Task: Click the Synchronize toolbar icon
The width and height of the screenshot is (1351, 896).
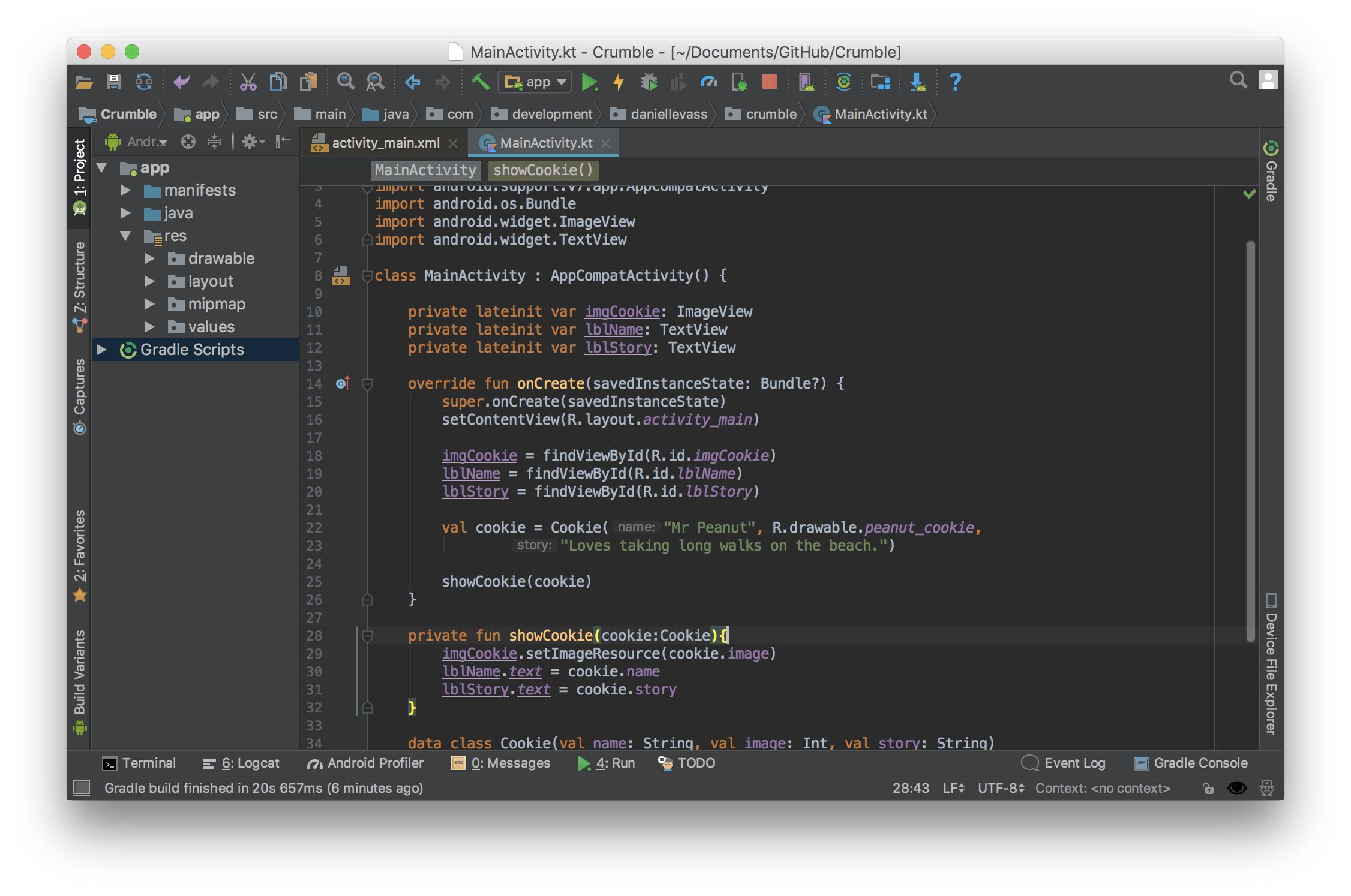Action: (144, 82)
